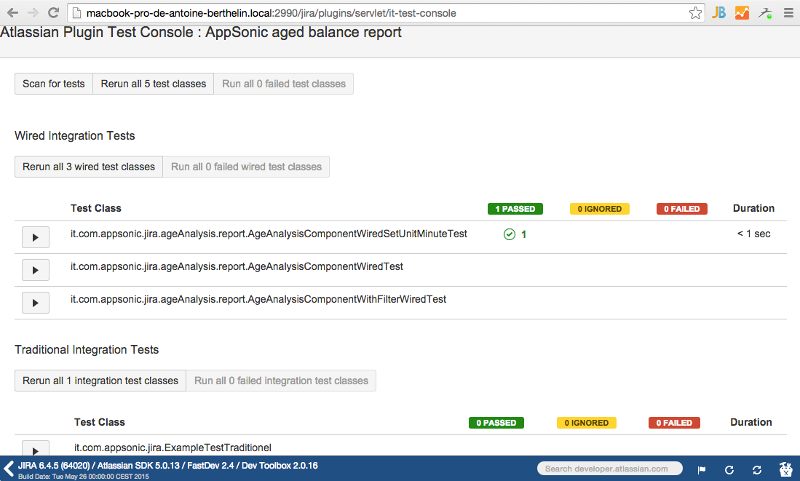This screenshot has height=481, width=800.
Task: Reload the page in the browser
Action: tap(53, 13)
